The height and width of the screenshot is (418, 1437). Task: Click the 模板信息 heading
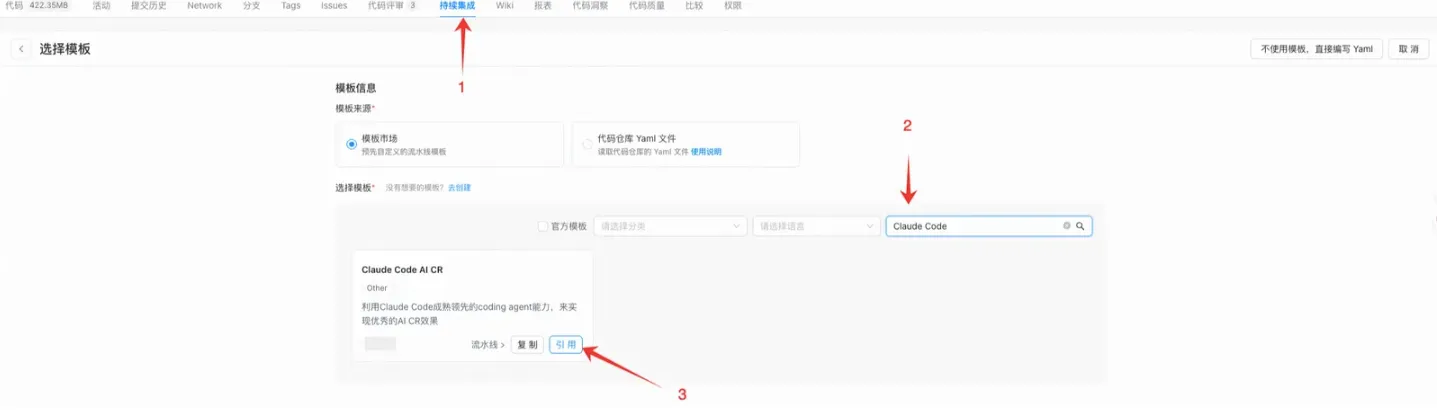(355, 88)
